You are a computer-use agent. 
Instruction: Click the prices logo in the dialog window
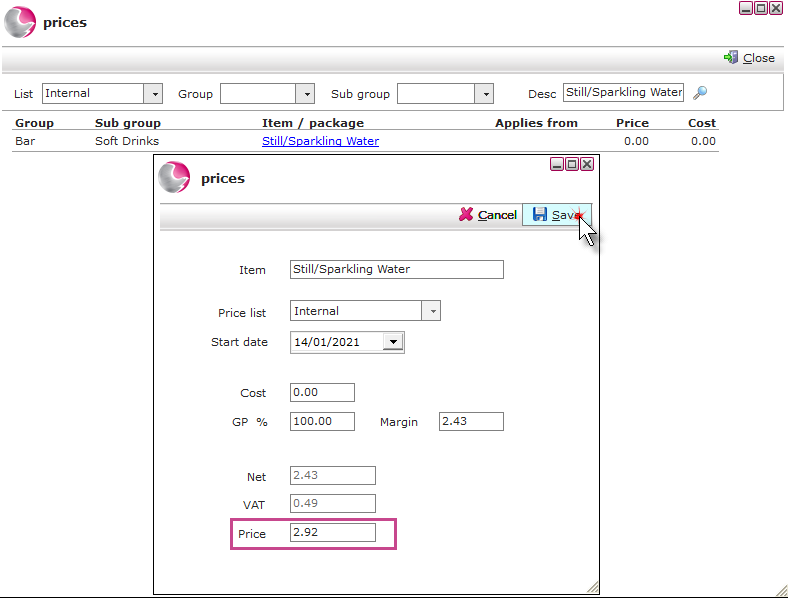point(174,177)
